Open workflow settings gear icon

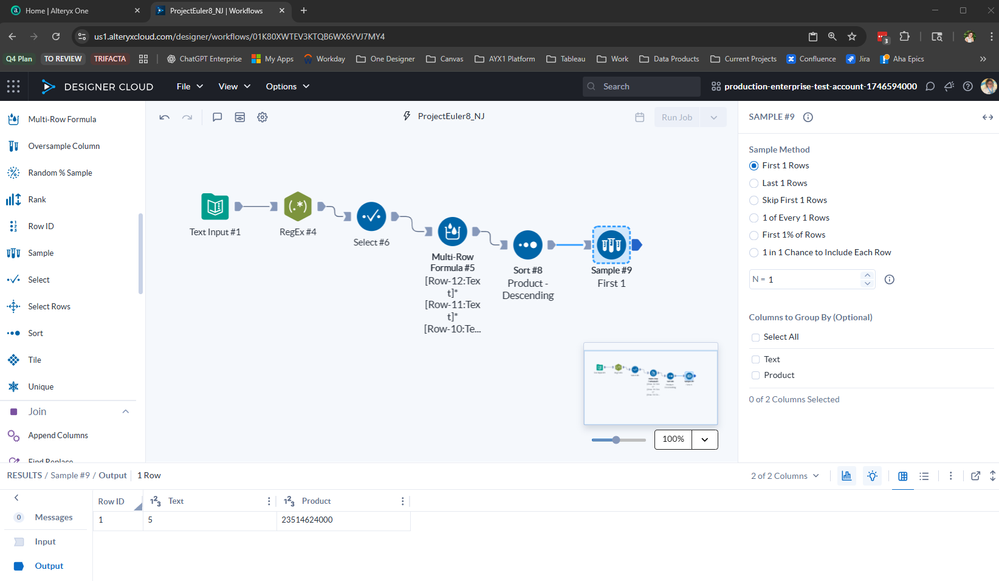[x=262, y=117]
